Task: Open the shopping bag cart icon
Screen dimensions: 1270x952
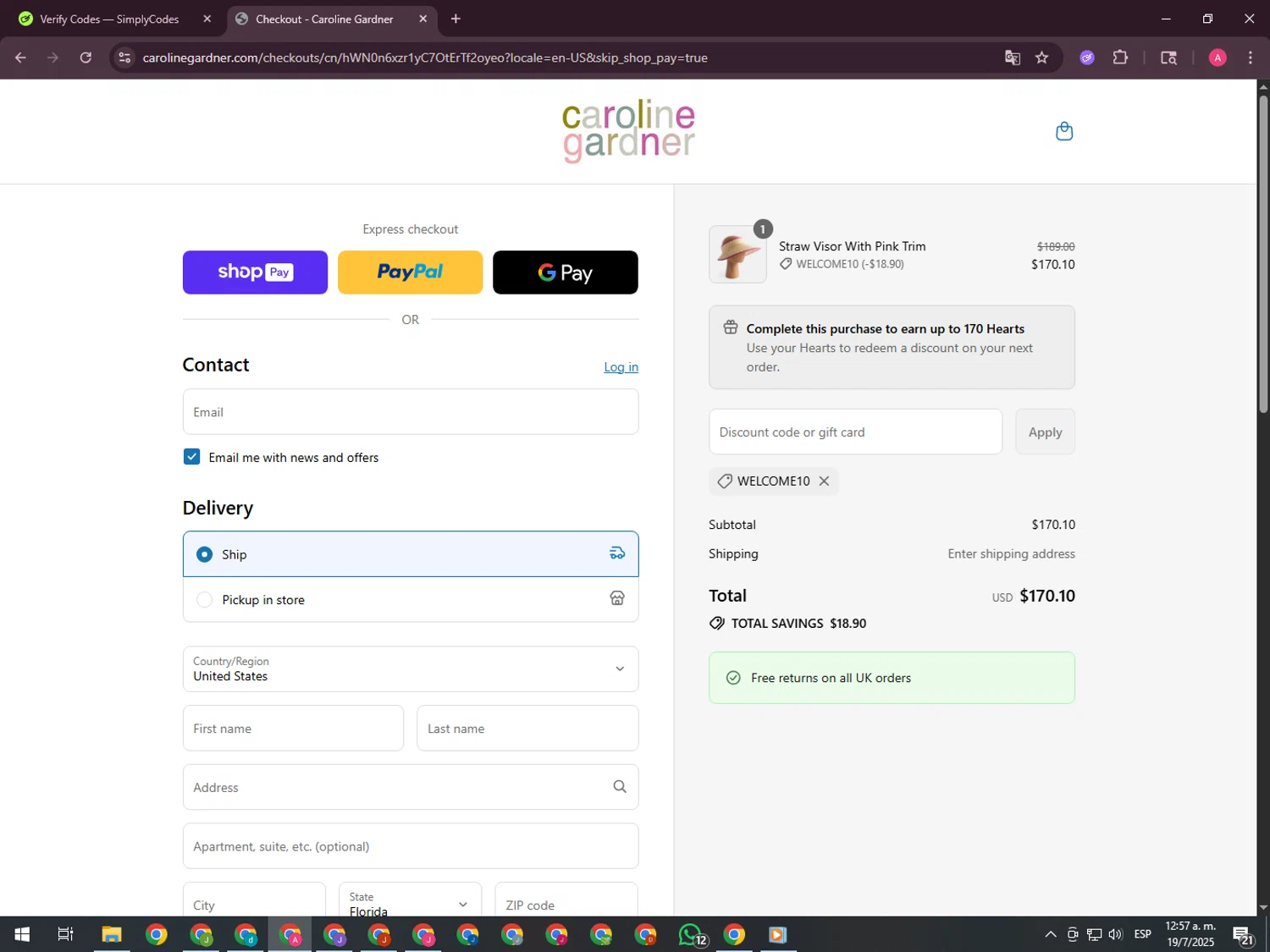Action: click(1064, 131)
